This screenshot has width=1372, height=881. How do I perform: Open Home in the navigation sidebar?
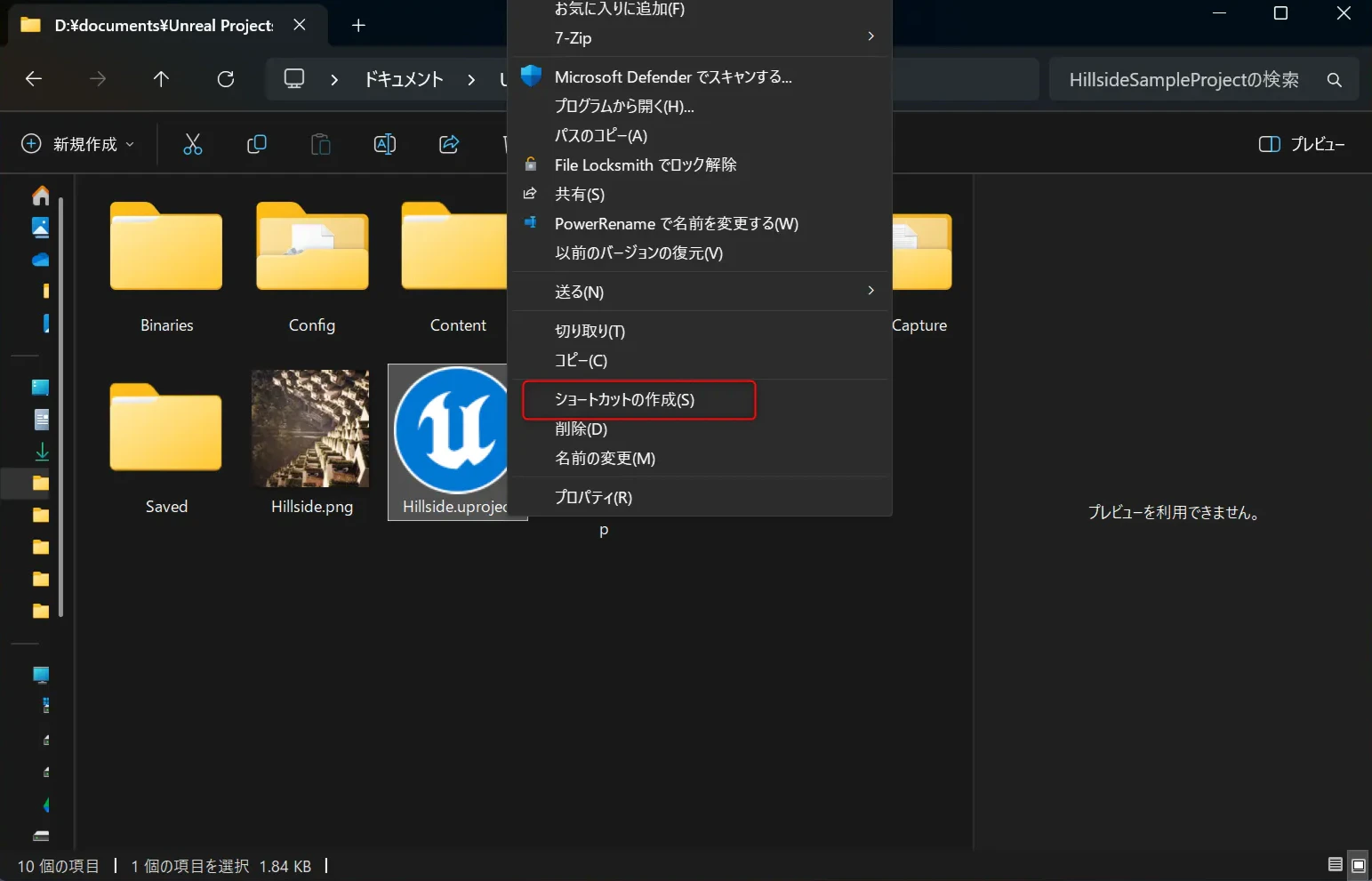(41, 196)
